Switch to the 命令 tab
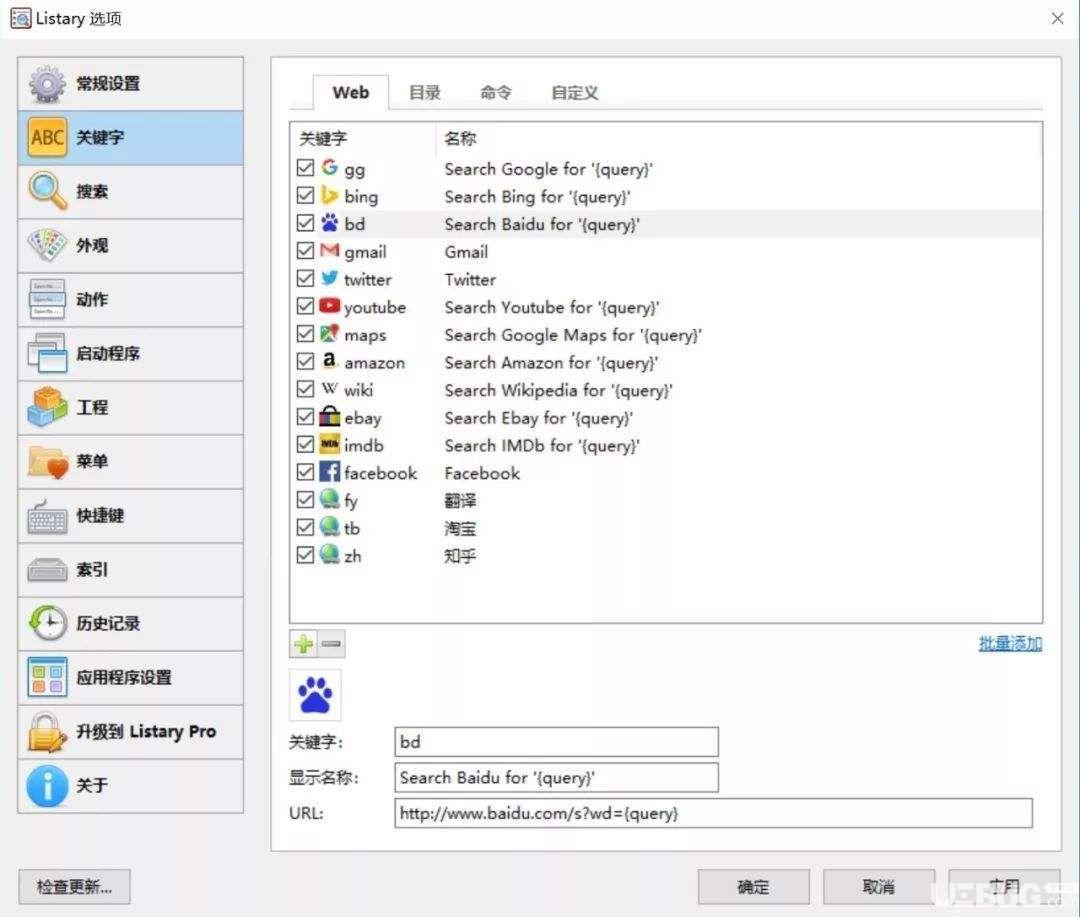The width and height of the screenshot is (1080, 917). click(x=496, y=92)
